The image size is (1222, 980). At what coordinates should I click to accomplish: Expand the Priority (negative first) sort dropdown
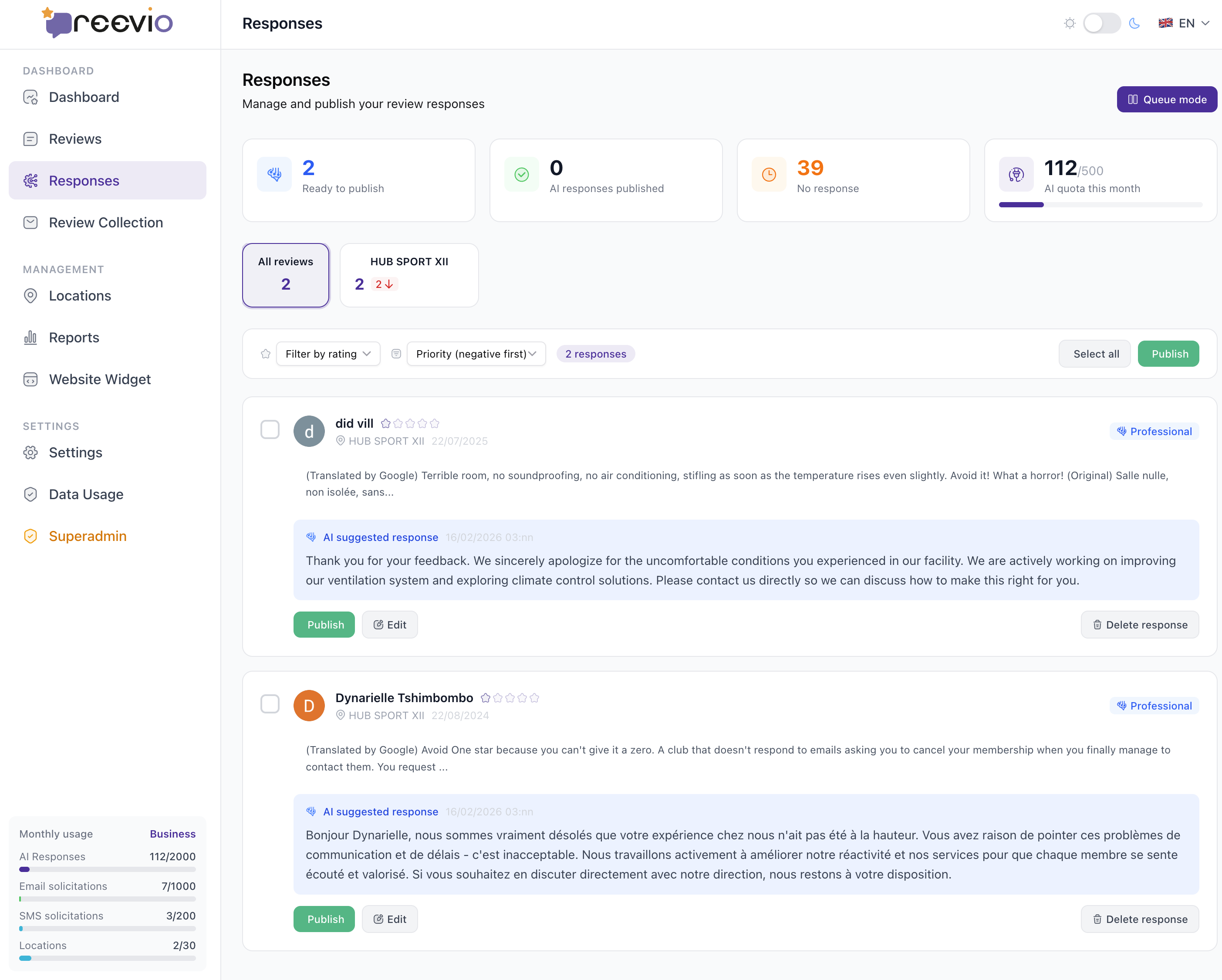pyautogui.click(x=476, y=354)
